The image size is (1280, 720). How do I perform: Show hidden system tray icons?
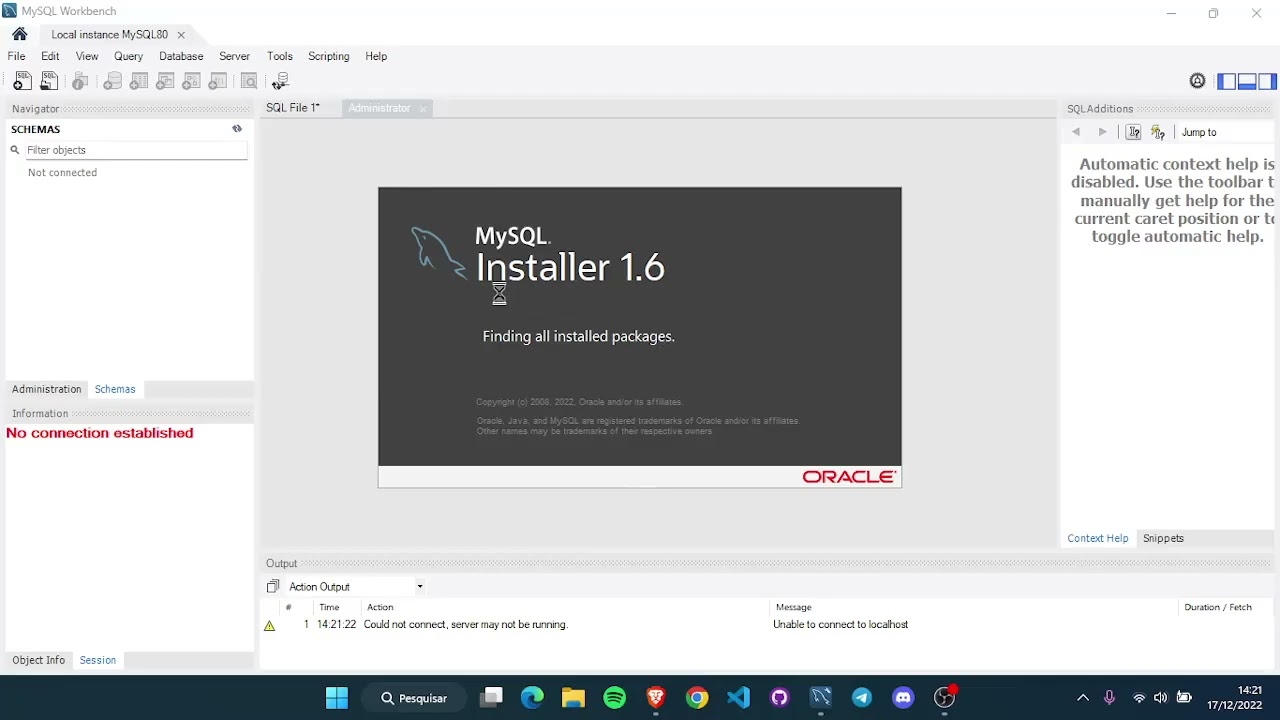[x=1083, y=698]
